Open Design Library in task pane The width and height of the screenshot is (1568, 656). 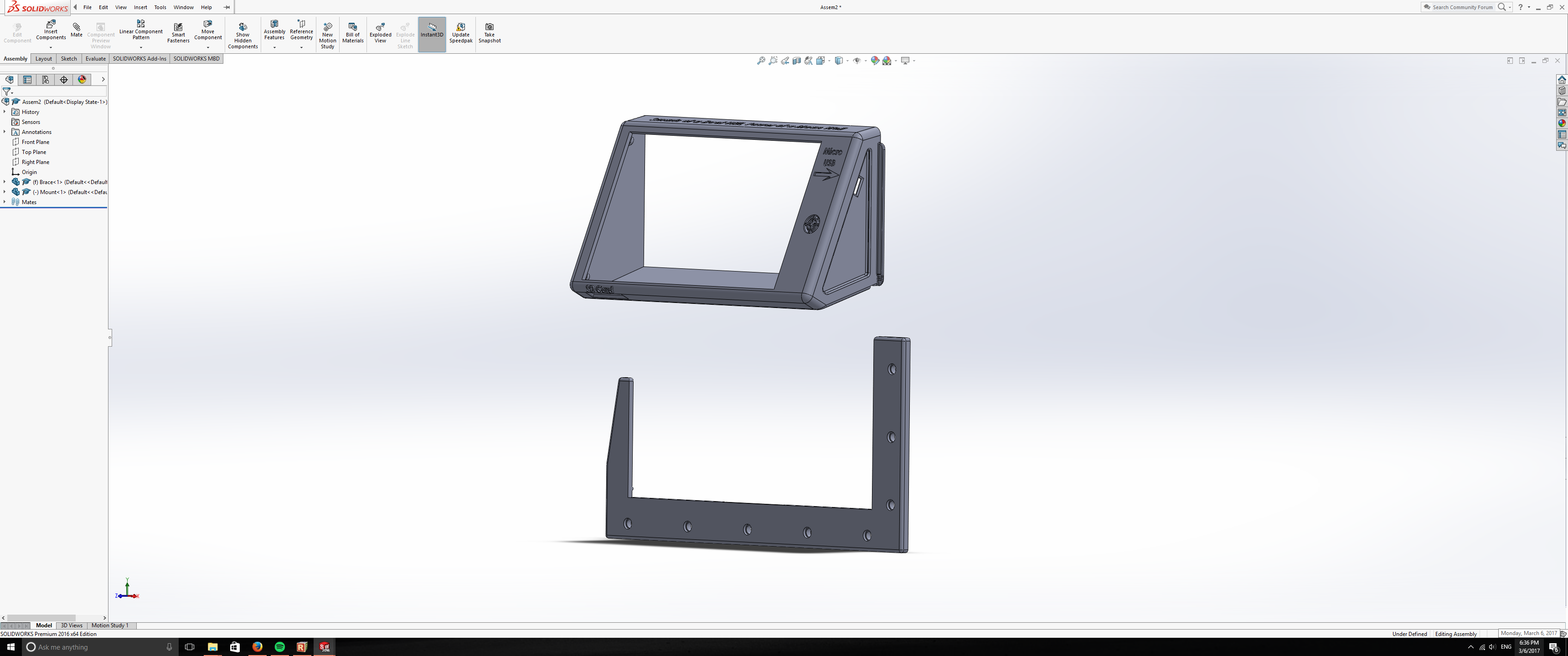pyautogui.click(x=1562, y=91)
